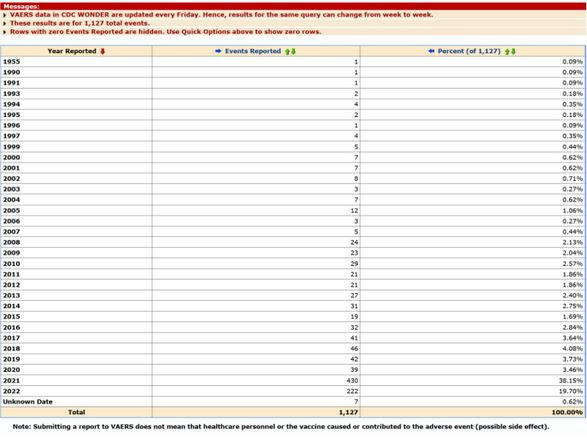This screenshot has width=587, height=443.
Task: Select the 2000 year row label
Action: (x=12, y=157)
